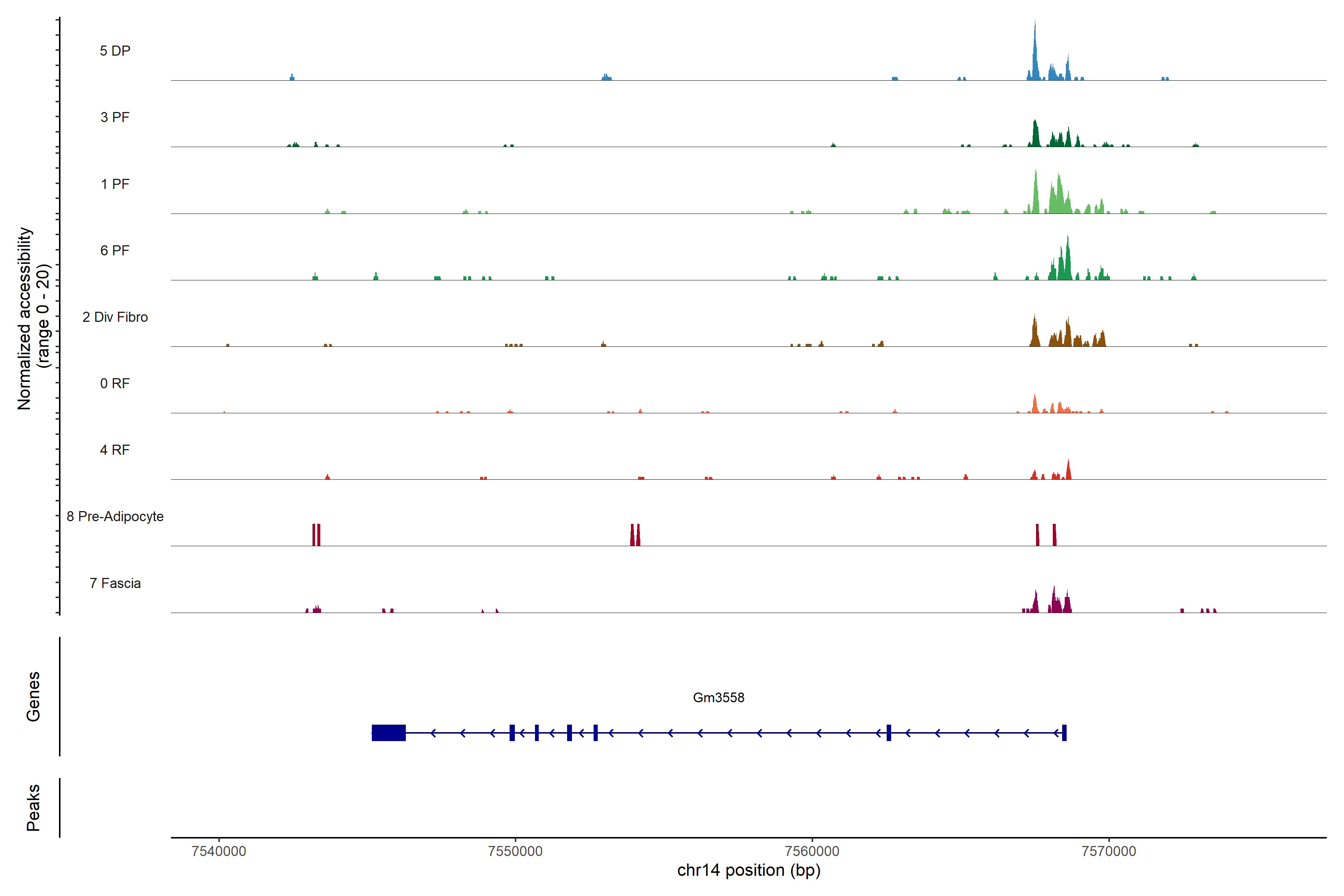1344x896 pixels.
Task: Click the 0 RF track label
Action: [x=115, y=383]
